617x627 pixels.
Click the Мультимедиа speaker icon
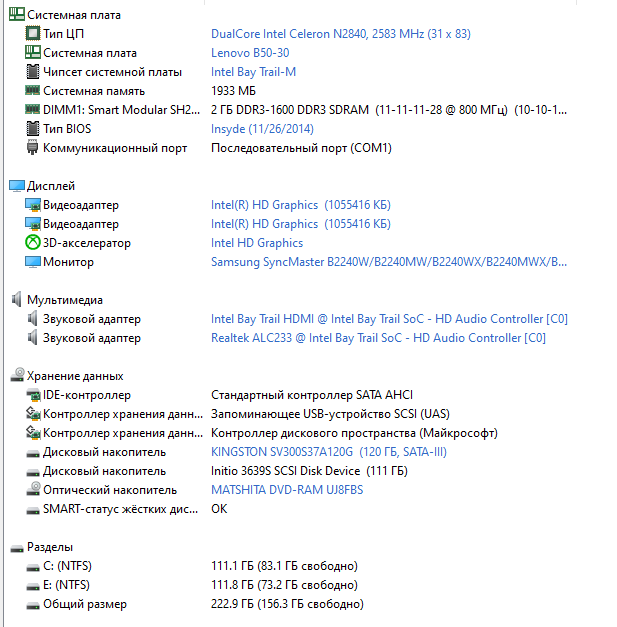[16, 299]
